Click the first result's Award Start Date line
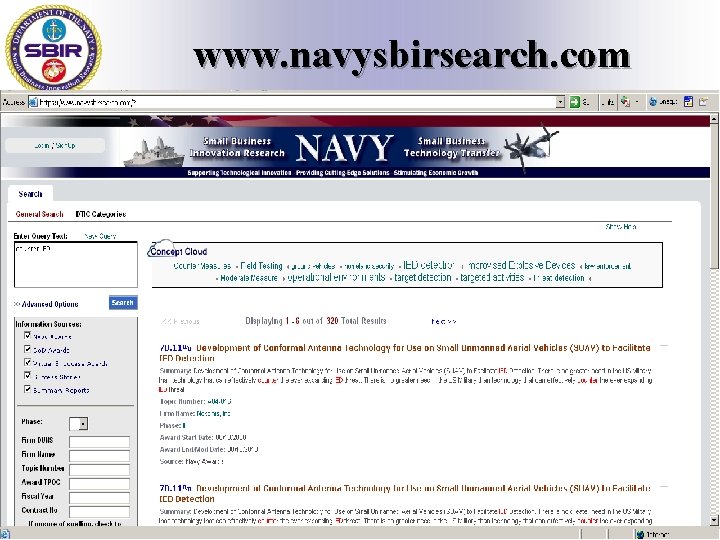 (x=203, y=437)
